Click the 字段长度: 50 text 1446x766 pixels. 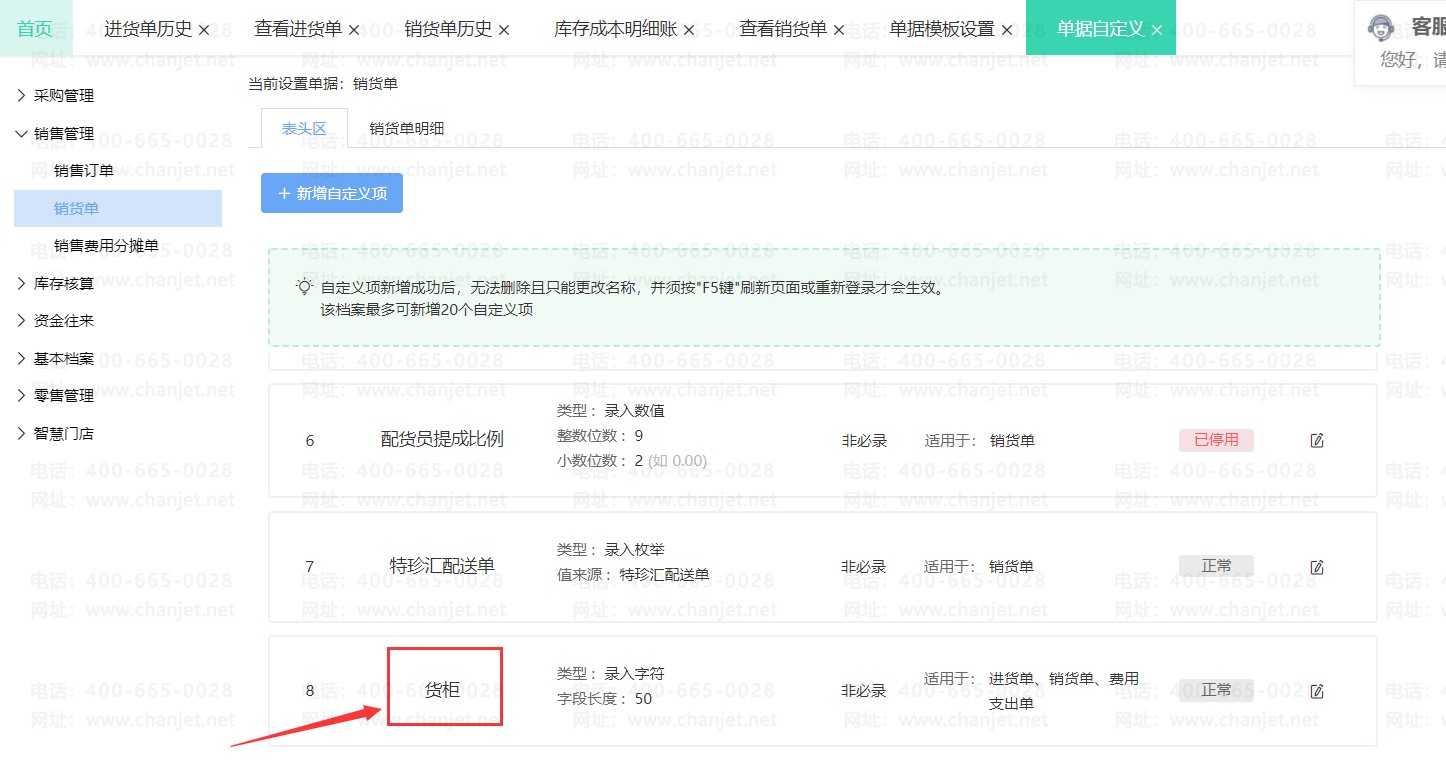click(x=604, y=698)
